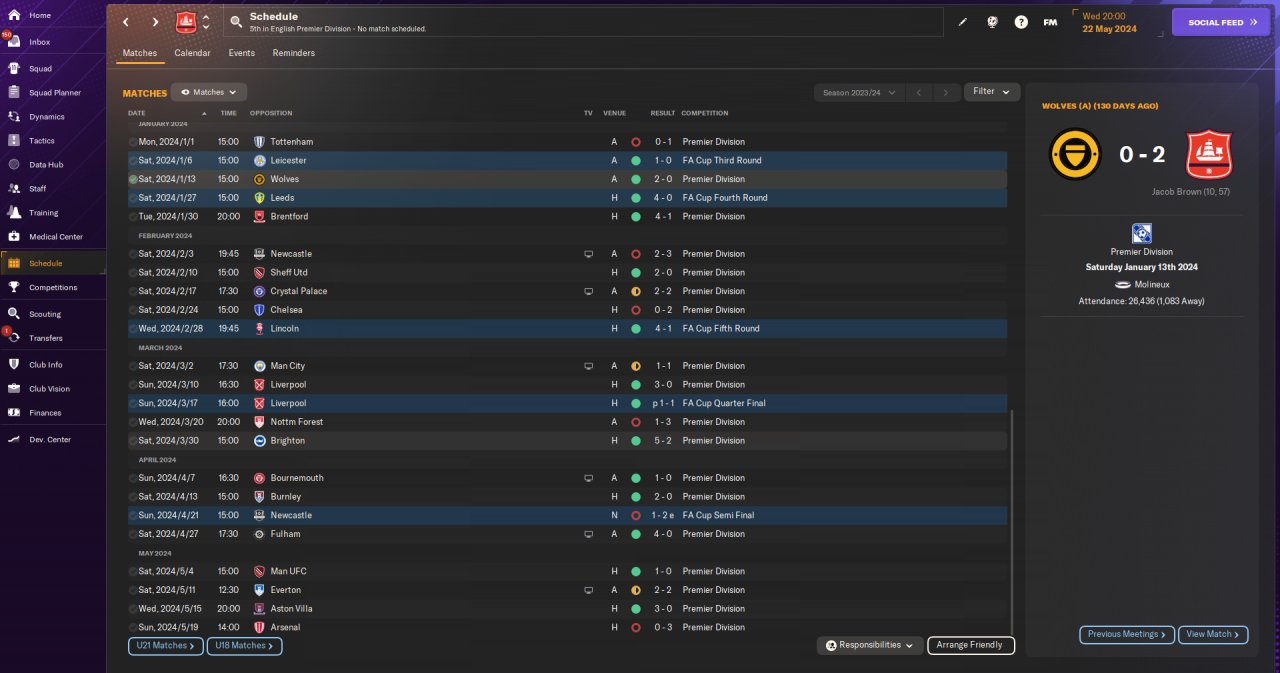This screenshot has width=1280, height=673.
Task: Go to the next season arrow
Action: point(946,92)
